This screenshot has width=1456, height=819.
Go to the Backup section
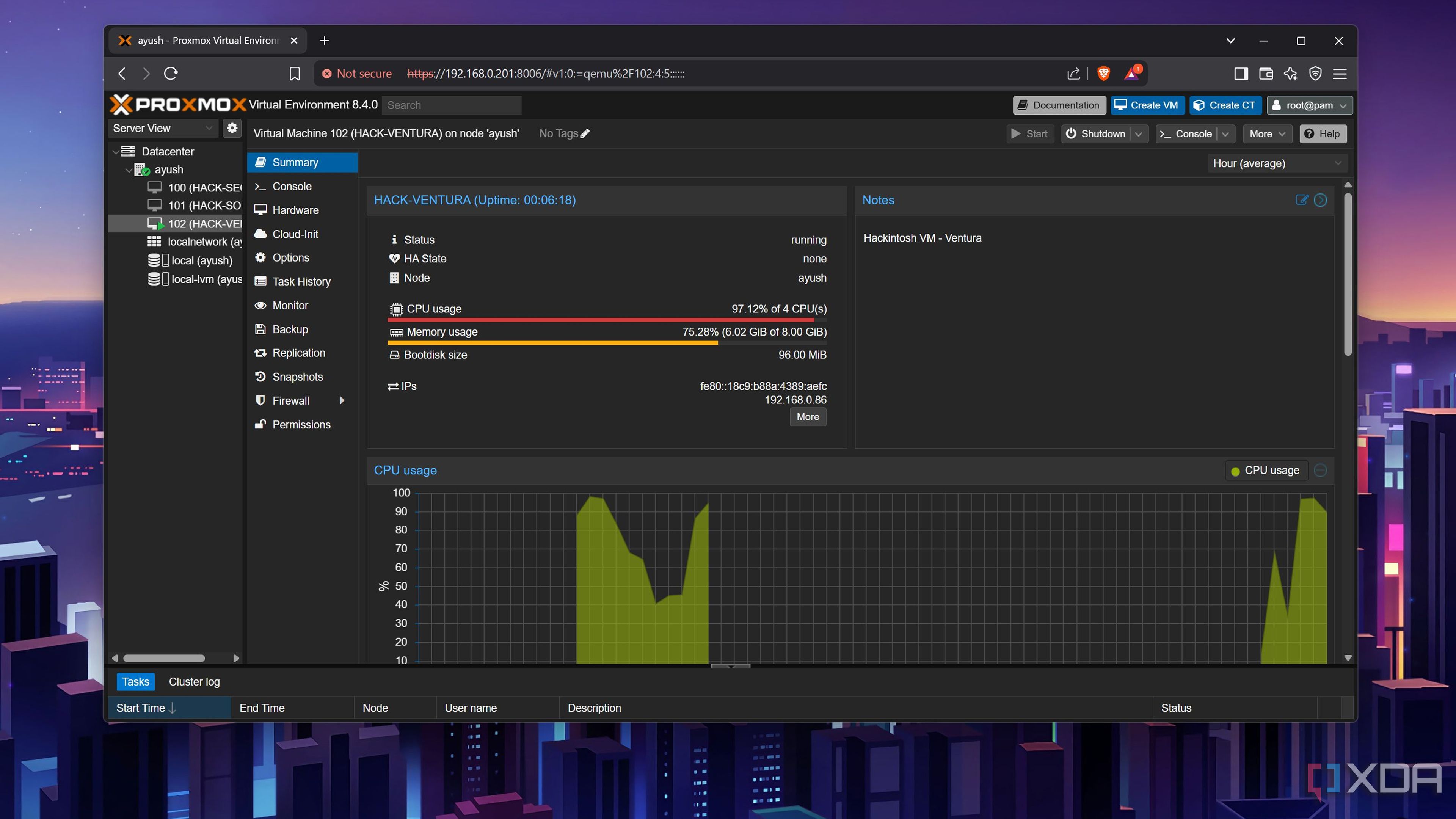click(303, 329)
